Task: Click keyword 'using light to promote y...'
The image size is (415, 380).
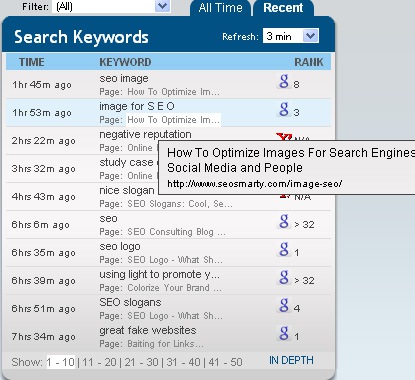Action: (x=160, y=274)
